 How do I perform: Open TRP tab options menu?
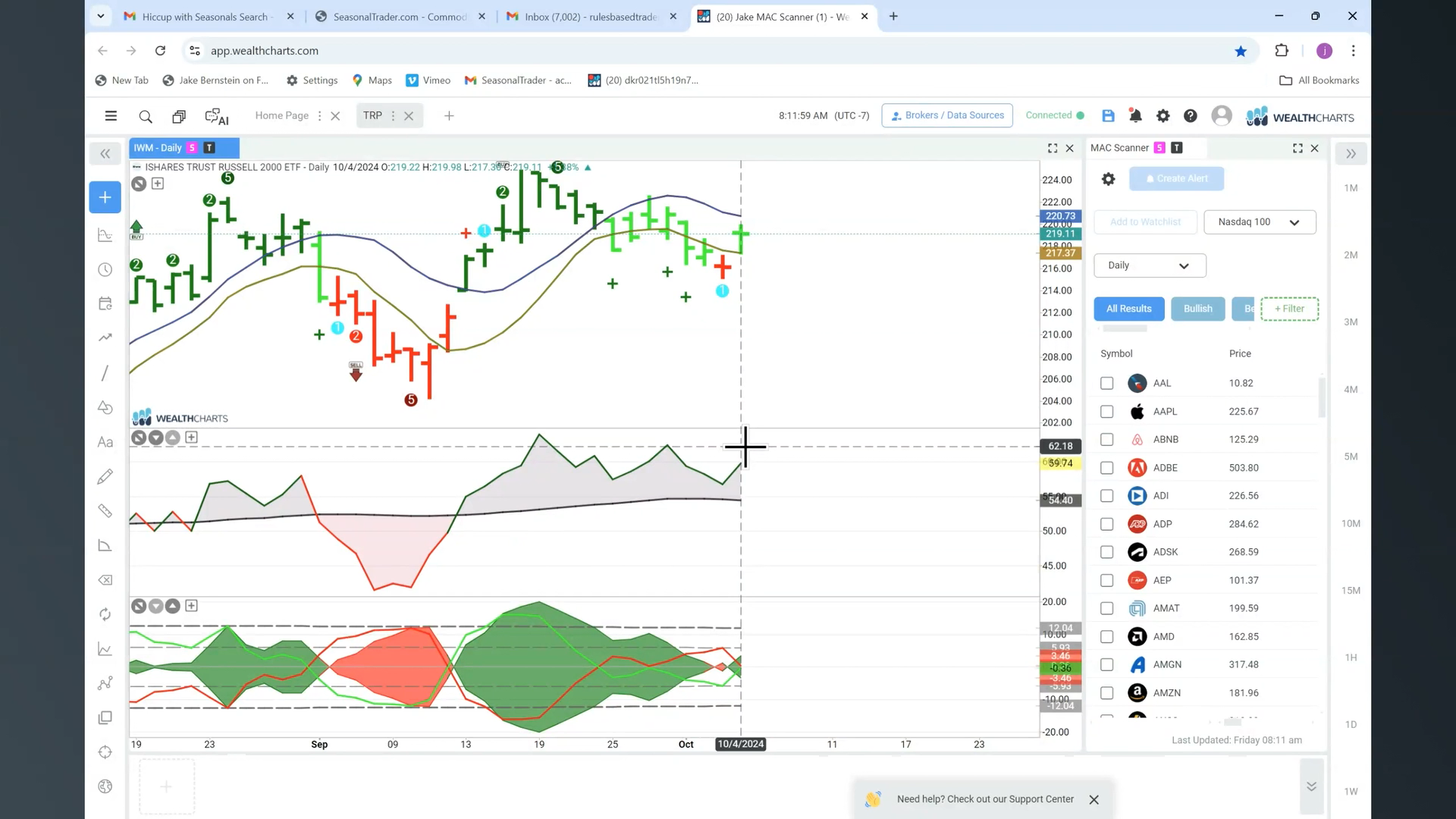point(393,116)
